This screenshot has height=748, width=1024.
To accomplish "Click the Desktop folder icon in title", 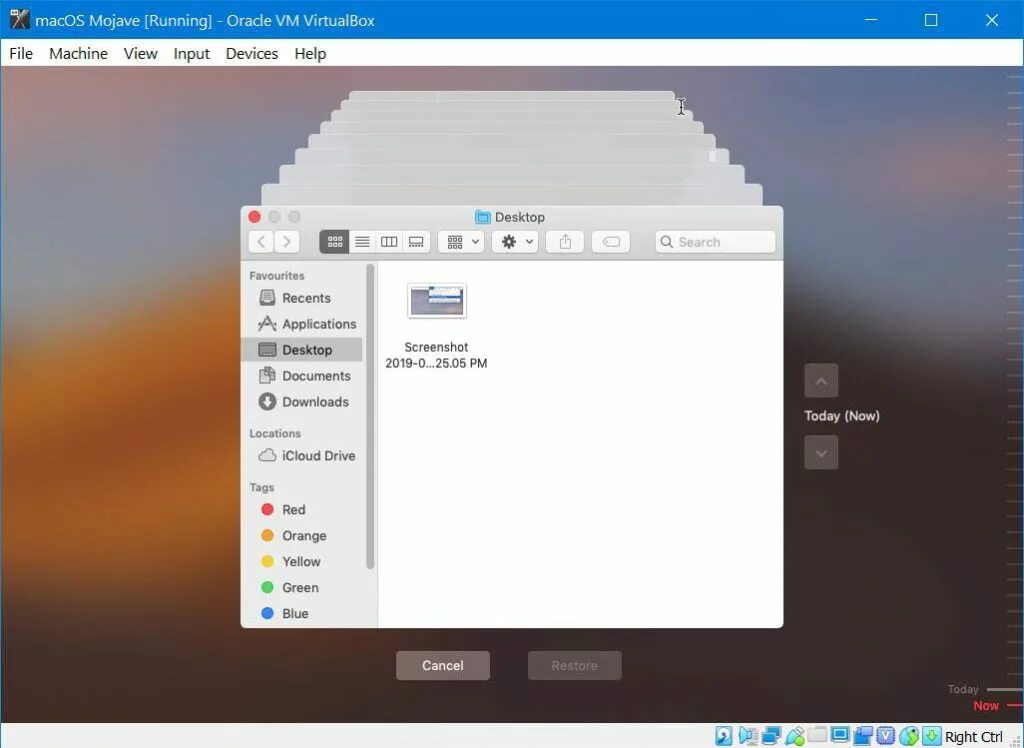I will pos(483,217).
